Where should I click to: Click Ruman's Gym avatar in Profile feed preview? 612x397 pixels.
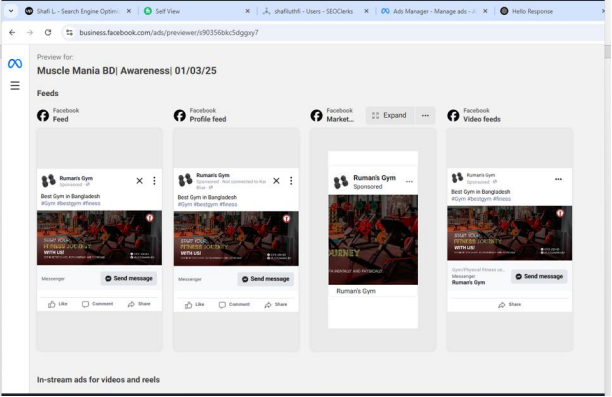click(185, 180)
